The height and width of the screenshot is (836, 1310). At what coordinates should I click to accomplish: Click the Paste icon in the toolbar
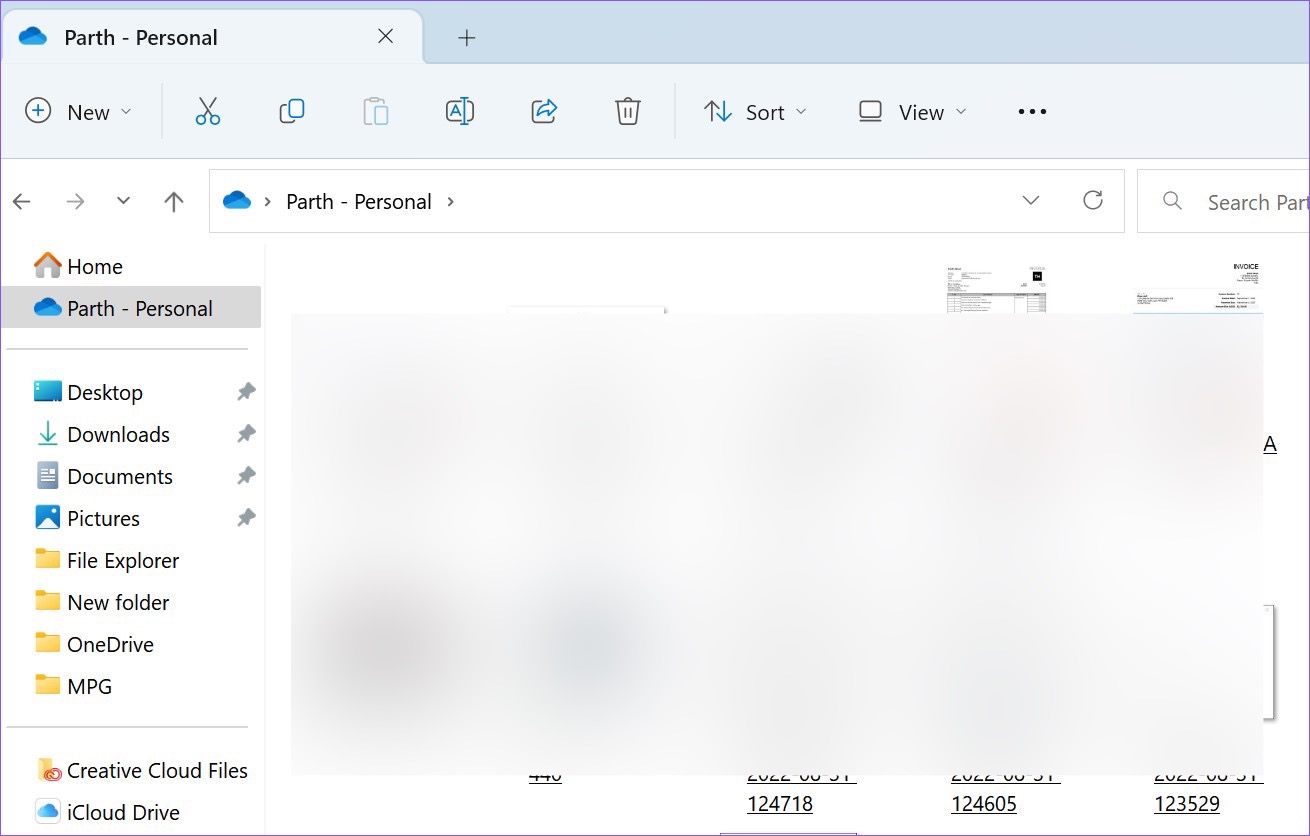(x=376, y=111)
